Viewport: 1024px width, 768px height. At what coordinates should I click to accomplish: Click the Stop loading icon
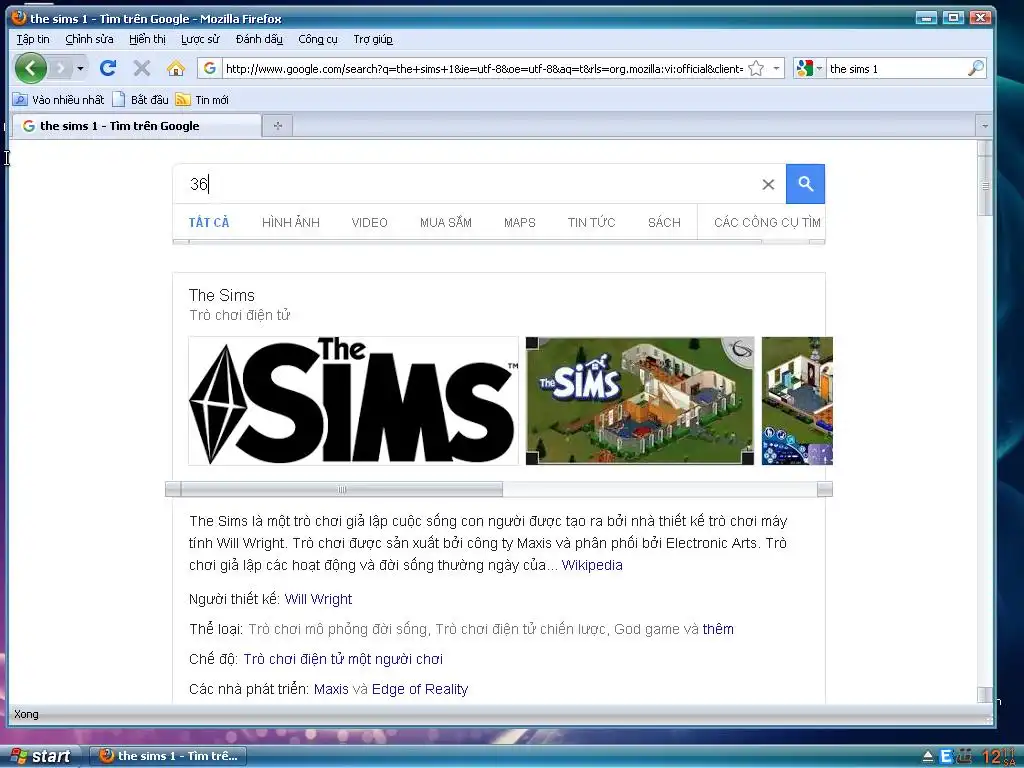(x=142, y=68)
